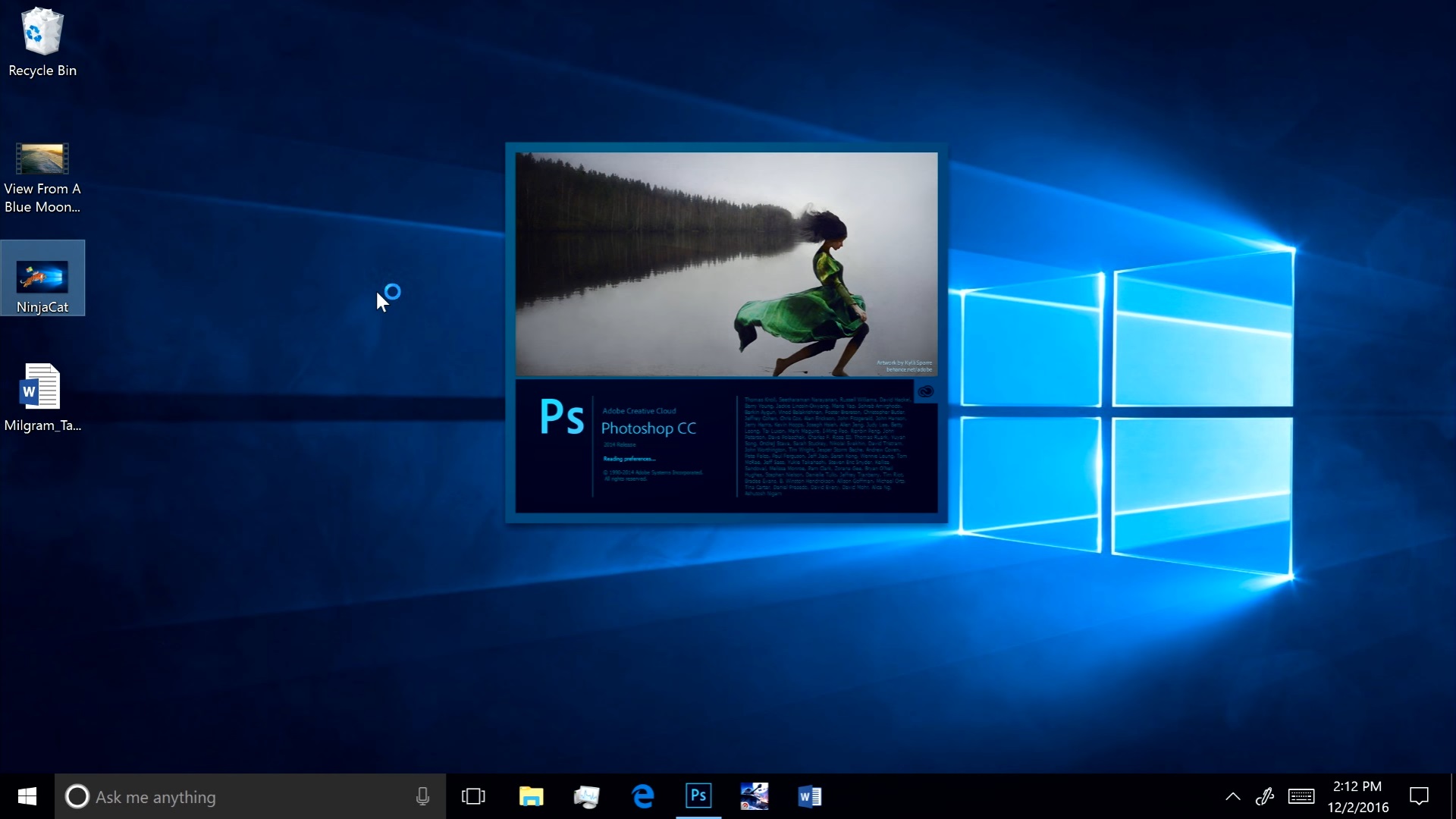Viewport: 1456px width, 819px height.
Task: Click the Cortana search bar
Action: [x=249, y=797]
